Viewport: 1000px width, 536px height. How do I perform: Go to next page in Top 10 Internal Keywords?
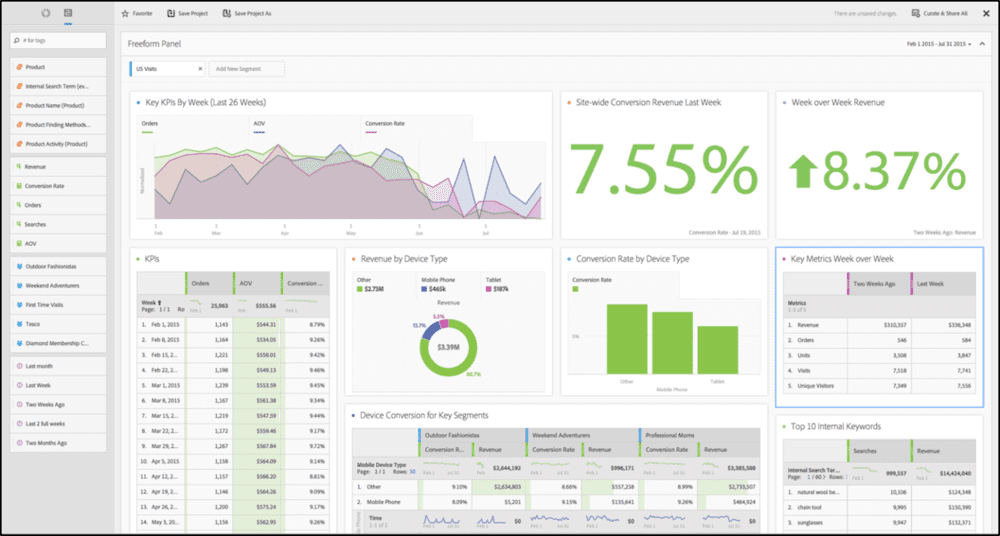pos(823,477)
